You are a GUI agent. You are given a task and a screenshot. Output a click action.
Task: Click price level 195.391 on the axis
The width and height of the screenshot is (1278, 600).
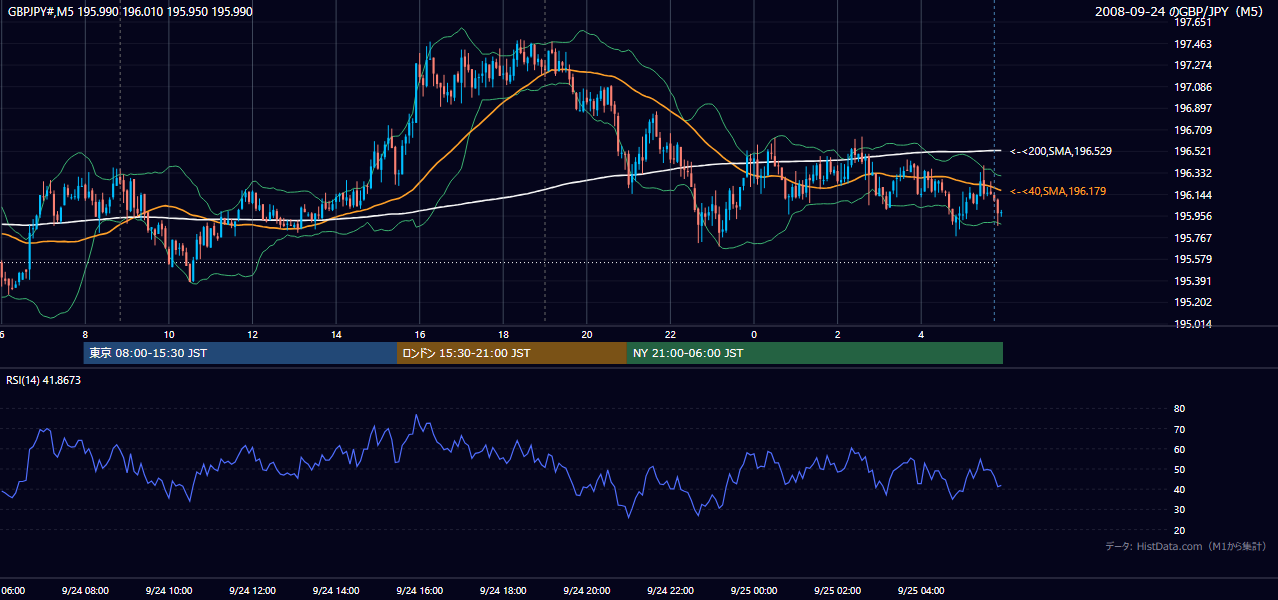[1193, 281]
